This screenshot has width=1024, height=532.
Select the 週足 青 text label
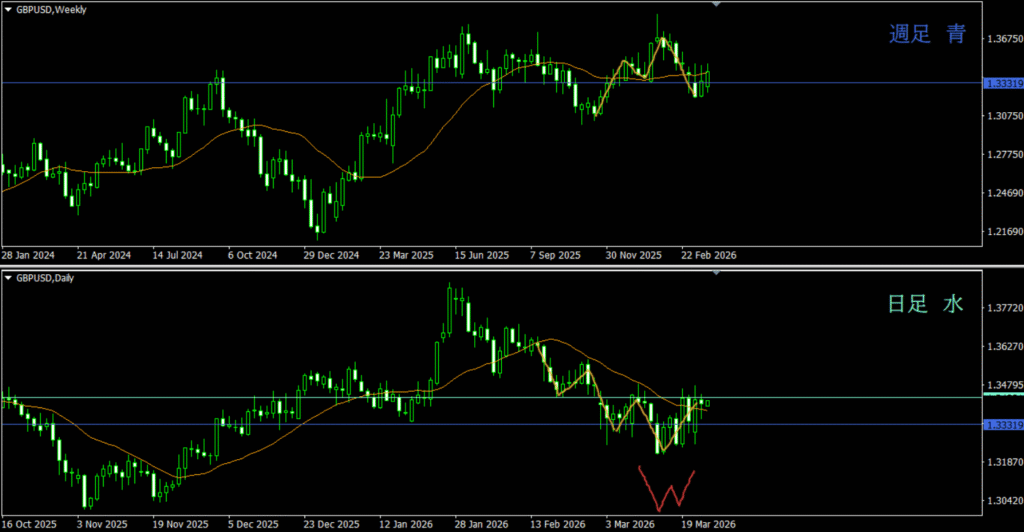pos(928,35)
